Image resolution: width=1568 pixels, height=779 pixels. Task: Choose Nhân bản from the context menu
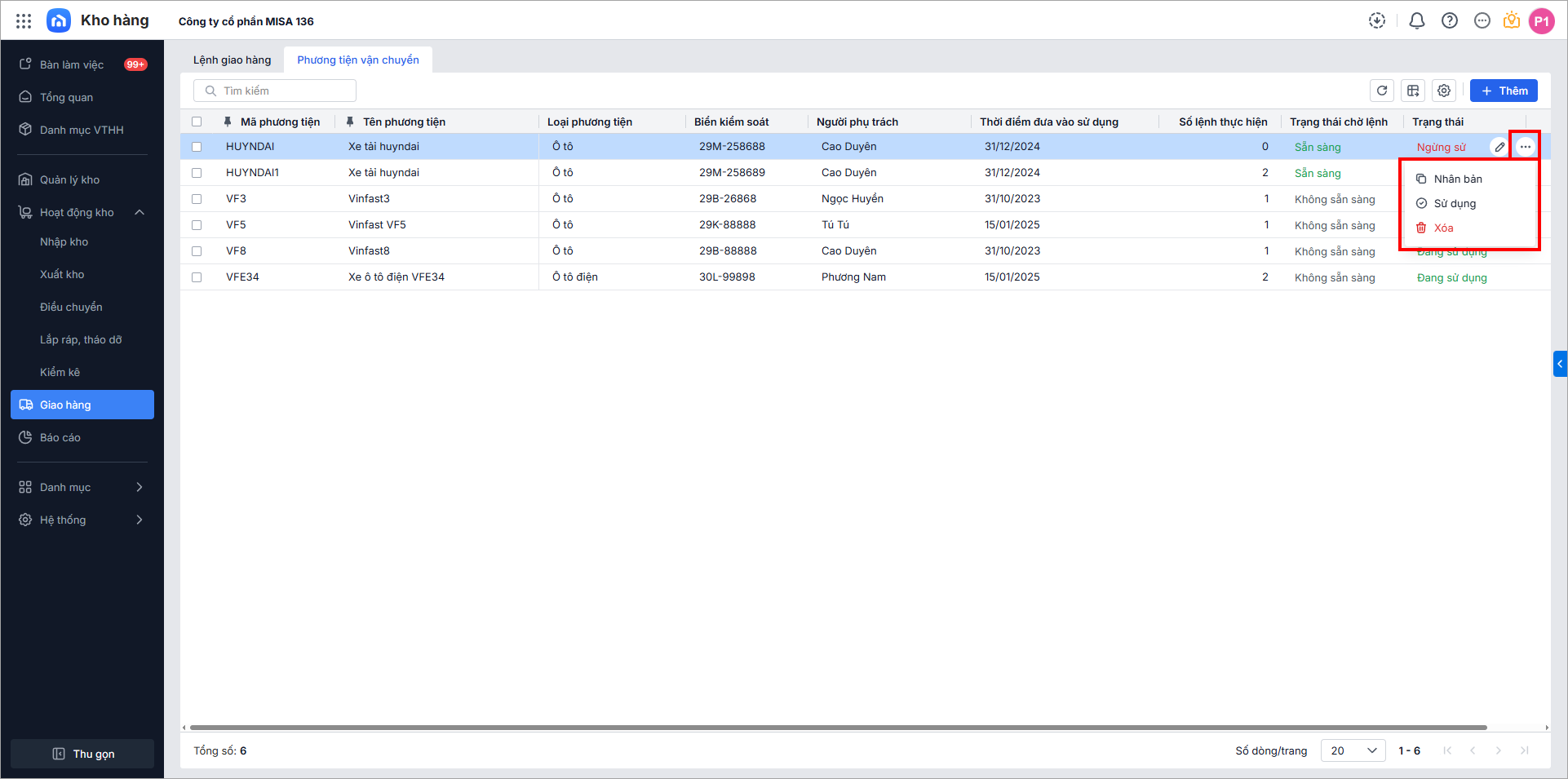pos(1457,179)
